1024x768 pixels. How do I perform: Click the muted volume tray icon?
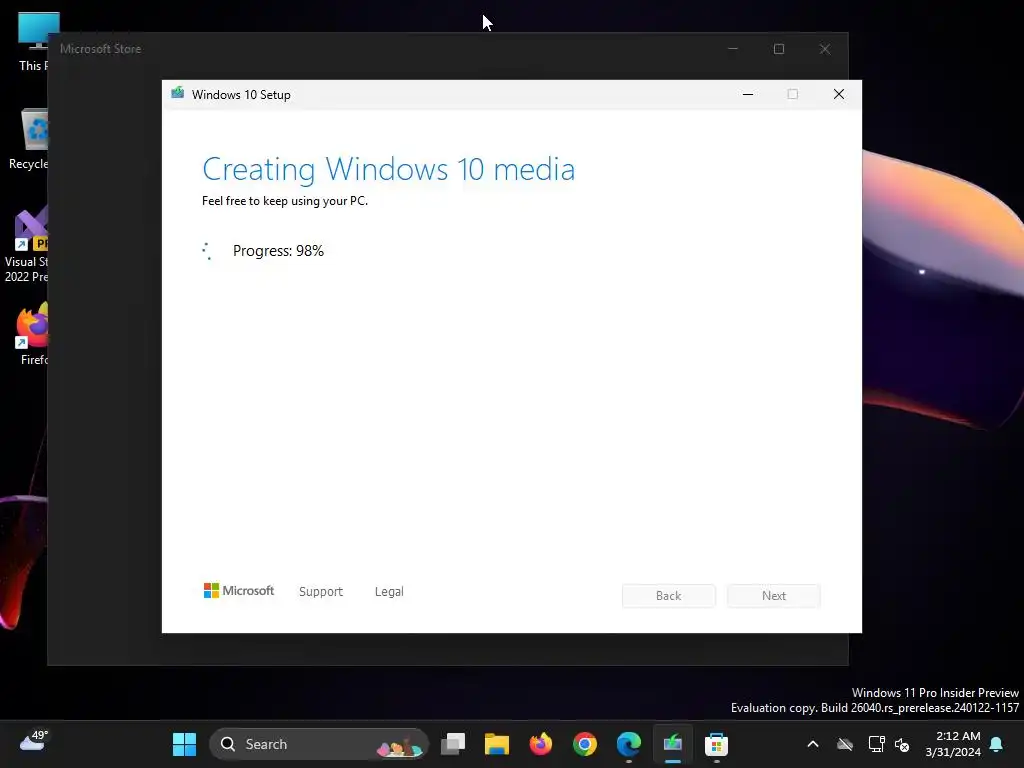point(902,744)
